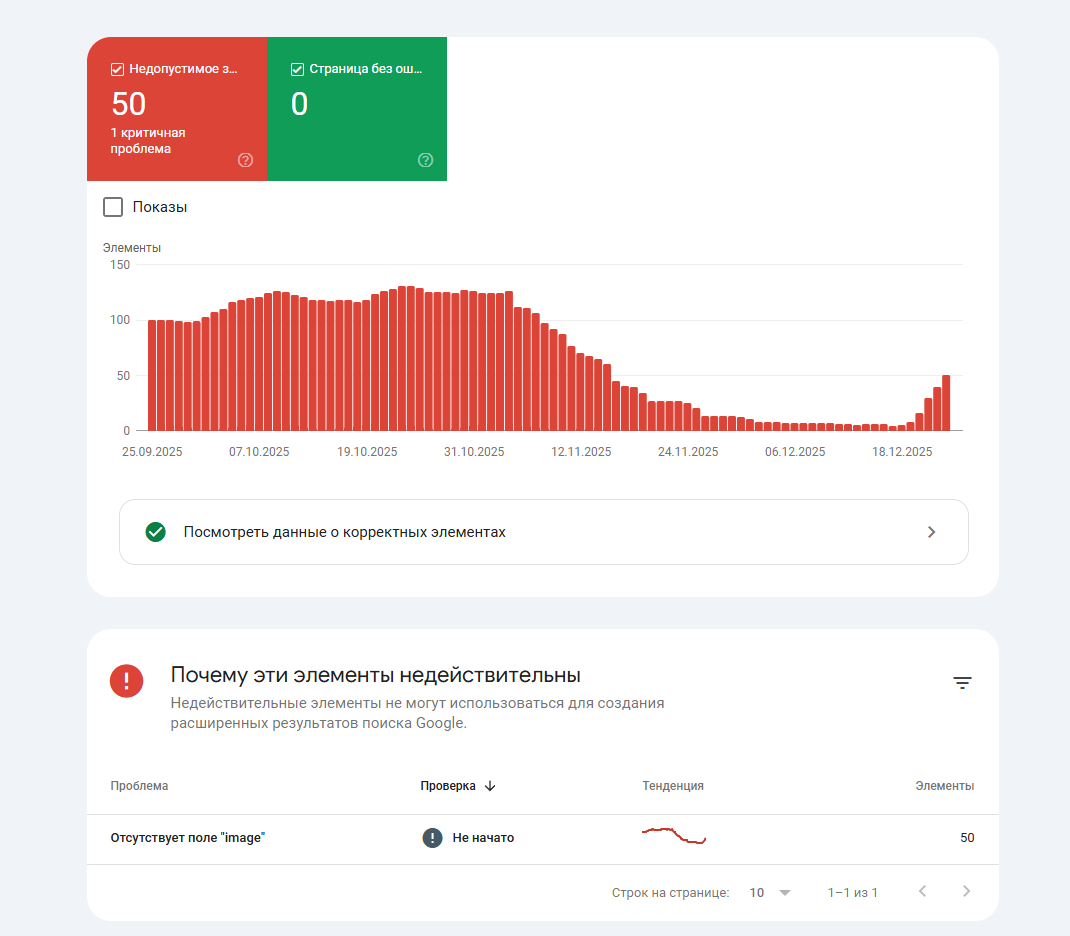1070x936 pixels.
Task: Go to previous page of results
Action: coord(922,892)
